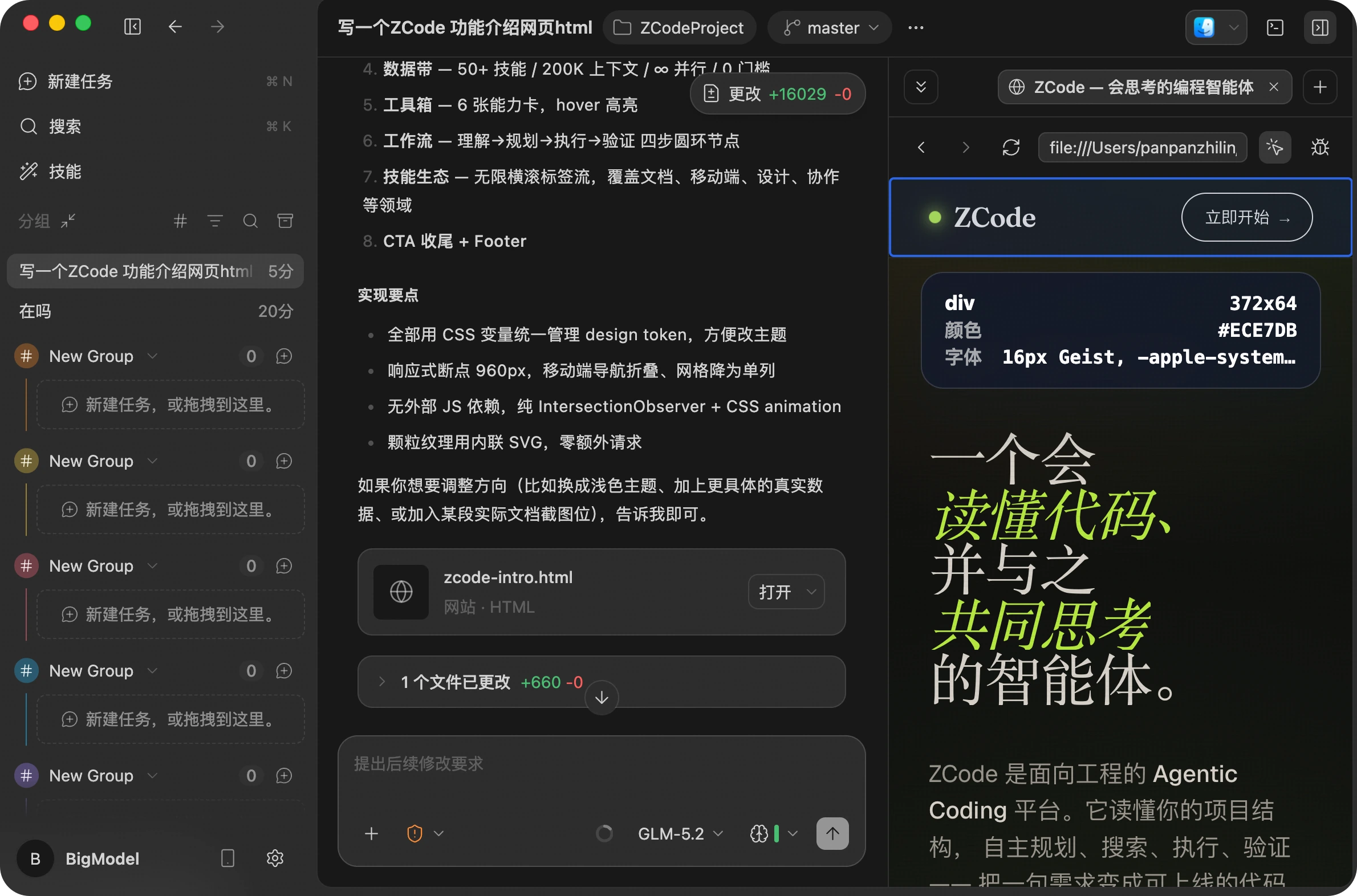The image size is (1357, 896).
Task: Expand the red New Group chevron
Action: pos(152,566)
